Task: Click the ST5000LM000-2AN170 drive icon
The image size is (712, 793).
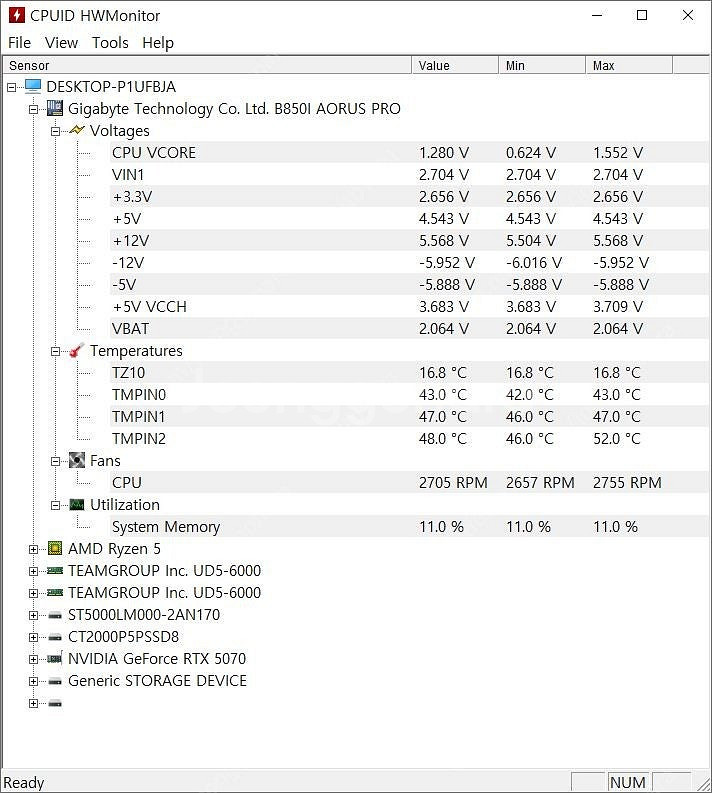Action: point(55,615)
